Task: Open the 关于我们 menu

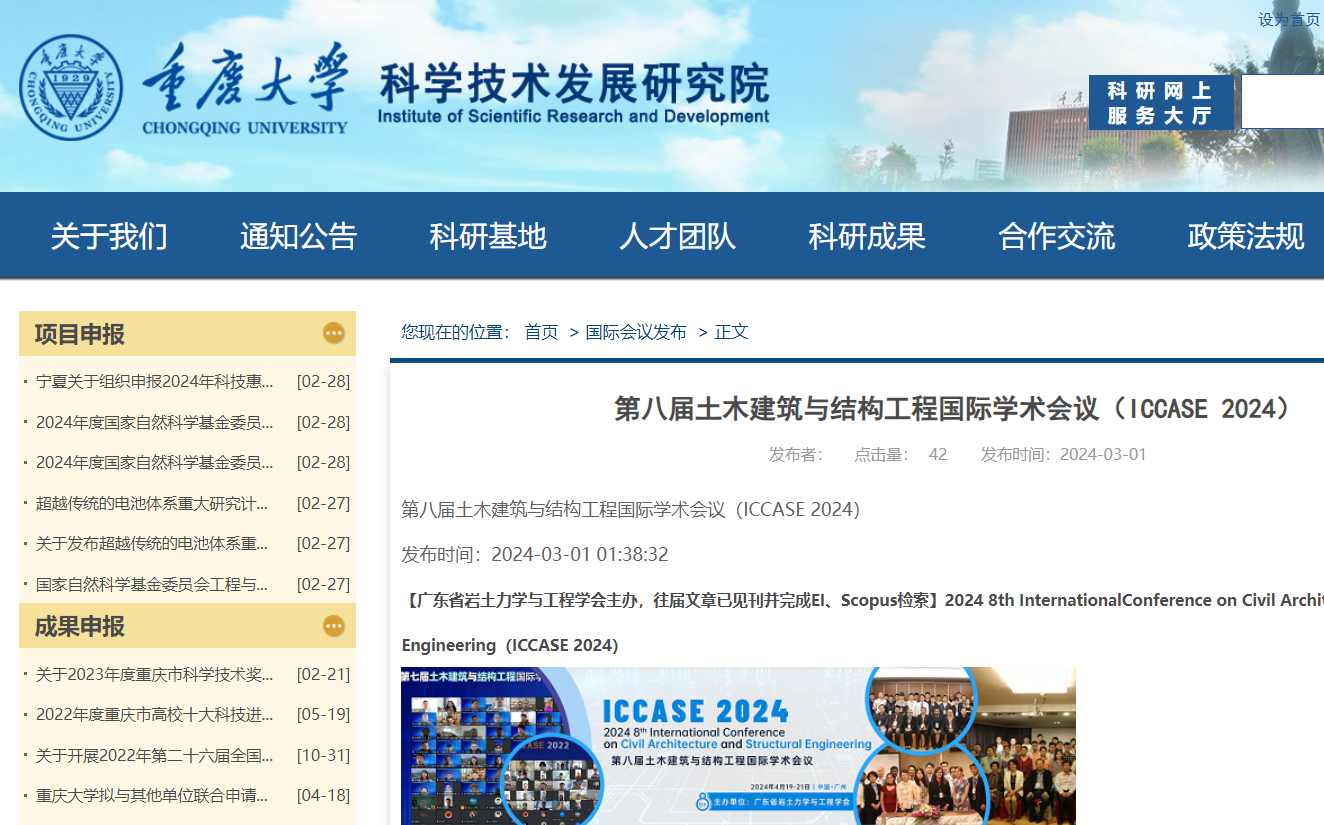Action: tap(109, 237)
